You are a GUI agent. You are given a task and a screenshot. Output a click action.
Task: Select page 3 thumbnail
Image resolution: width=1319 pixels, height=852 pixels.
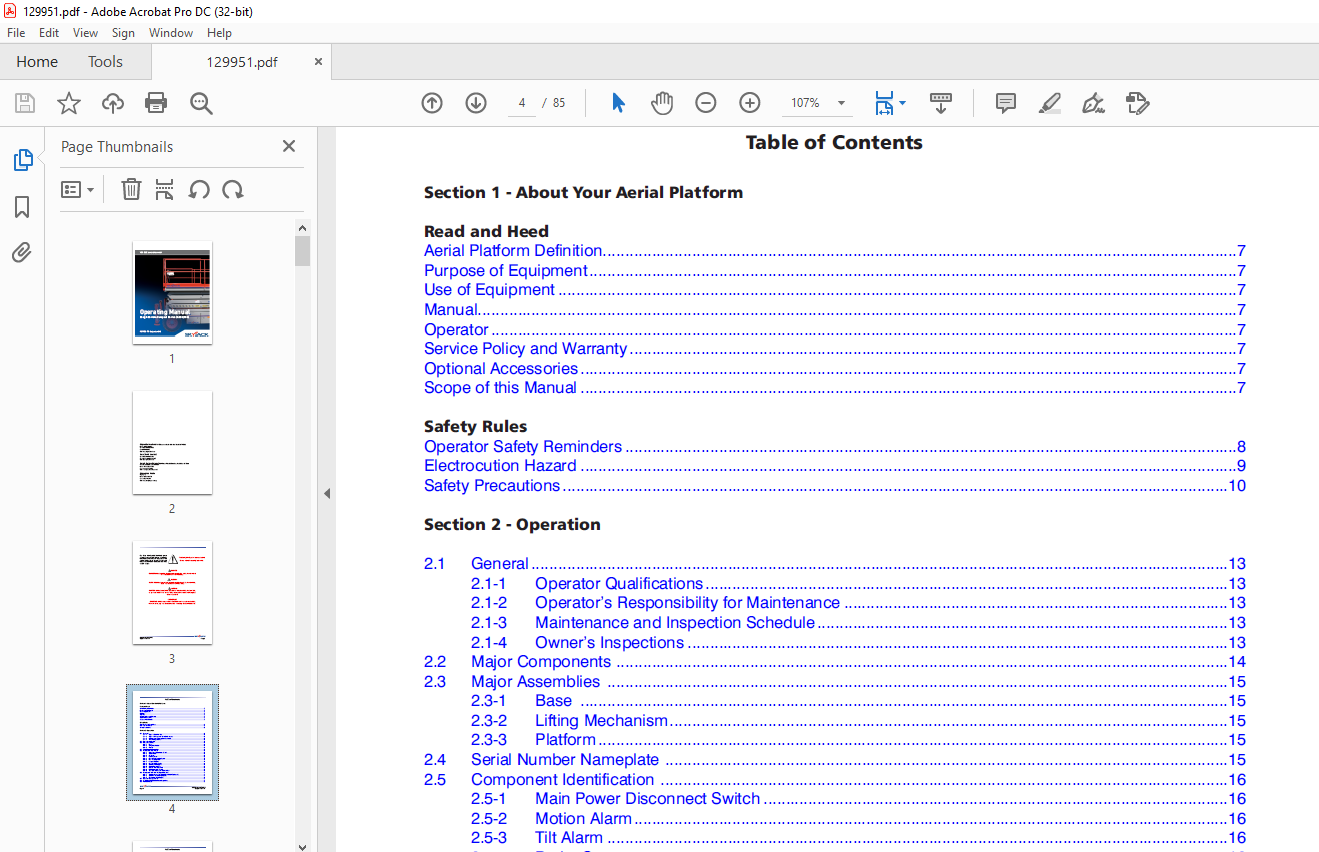pyautogui.click(x=172, y=592)
